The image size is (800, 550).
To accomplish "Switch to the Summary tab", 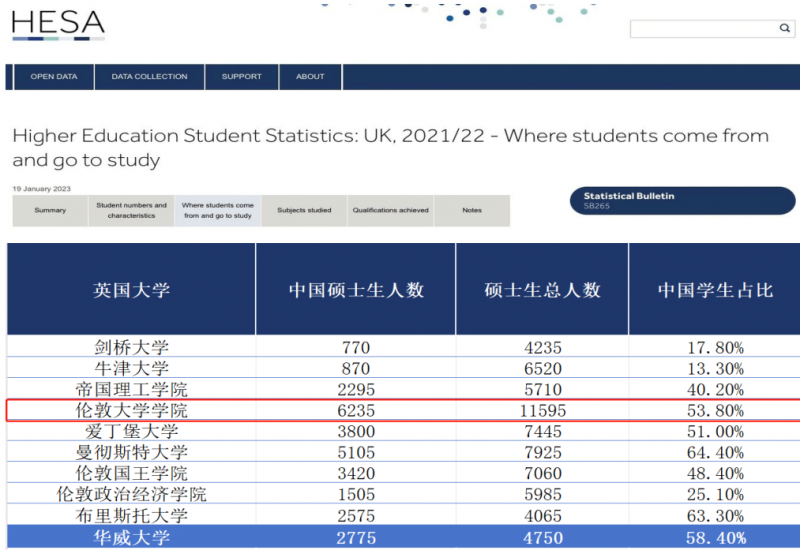I will coord(50,211).
